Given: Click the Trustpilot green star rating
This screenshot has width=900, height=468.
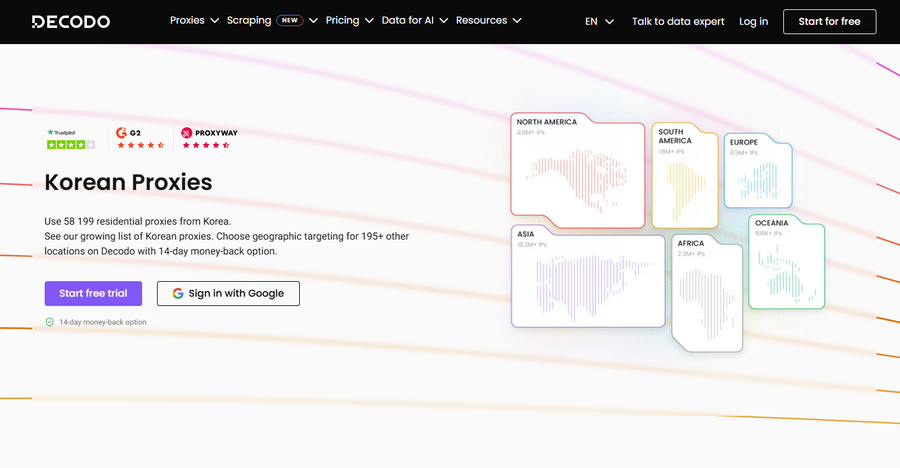Looking at the screenshot, I should click(x=71, y=145).
